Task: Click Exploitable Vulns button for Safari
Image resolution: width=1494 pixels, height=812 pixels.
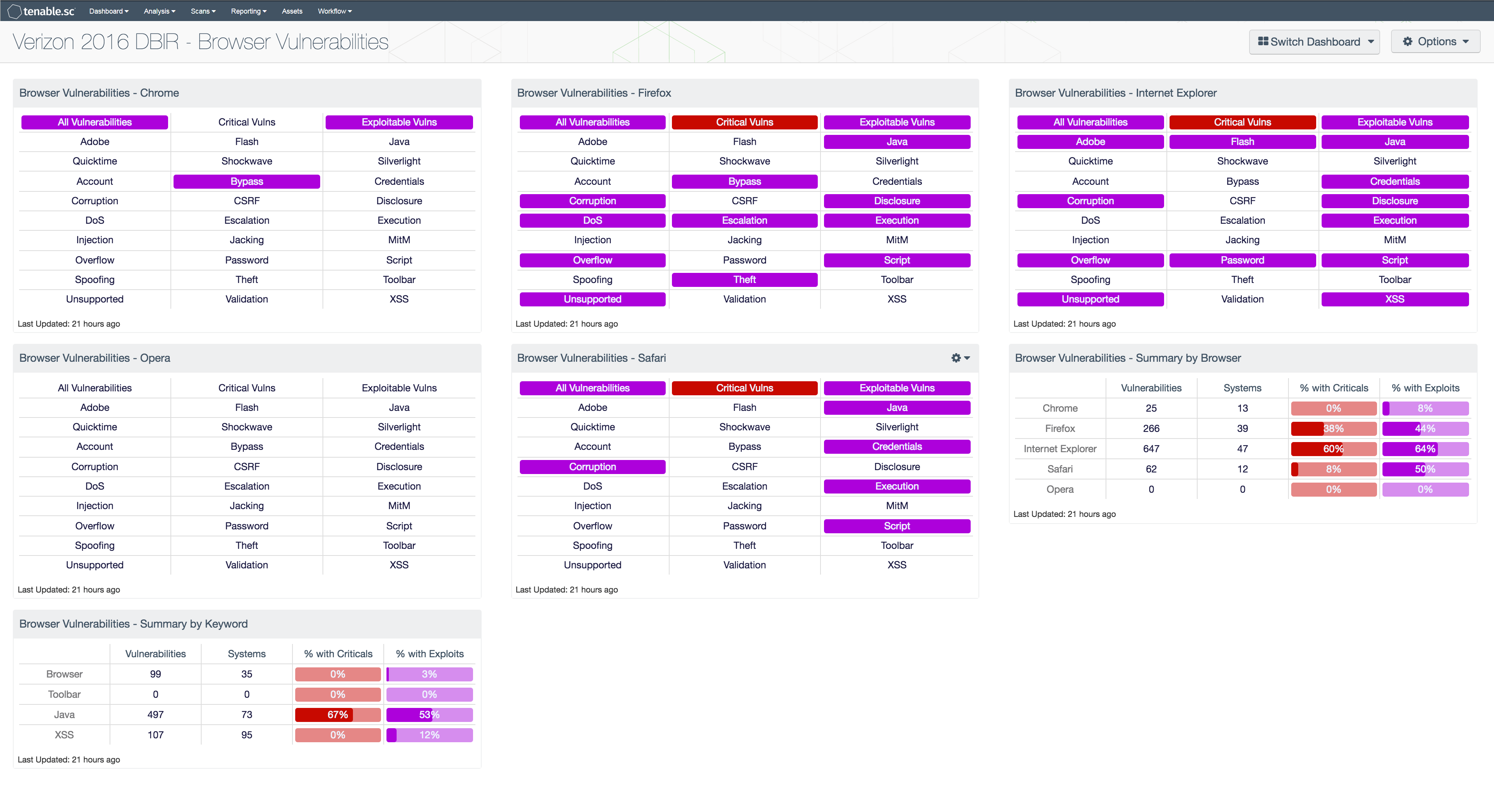Action: 897,388
